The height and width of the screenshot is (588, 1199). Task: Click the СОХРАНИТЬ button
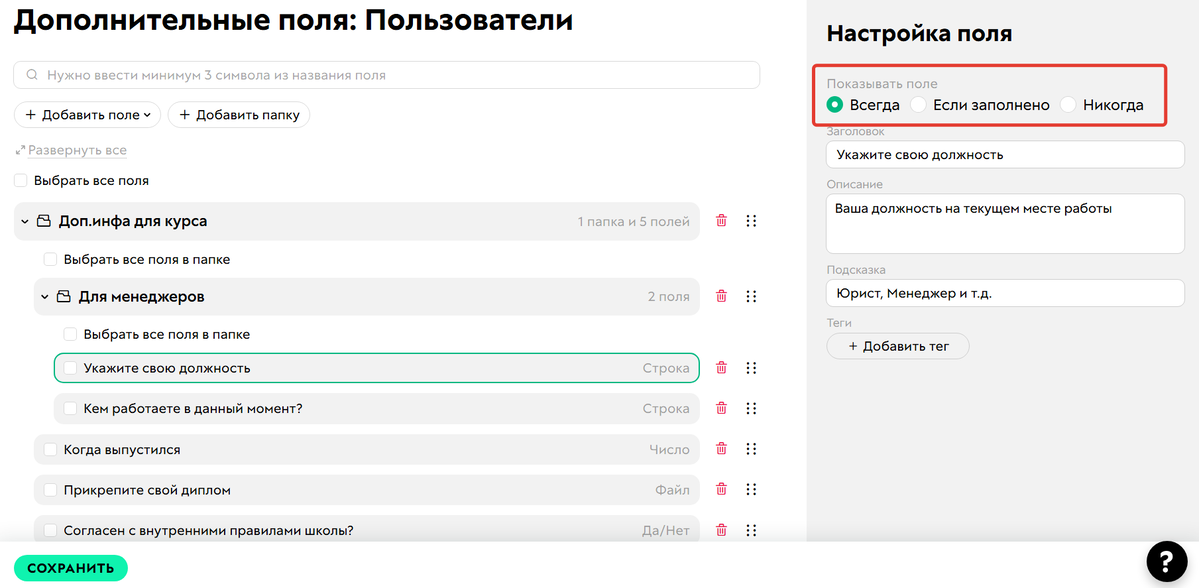pyautogui.click(x=70, y=568)
